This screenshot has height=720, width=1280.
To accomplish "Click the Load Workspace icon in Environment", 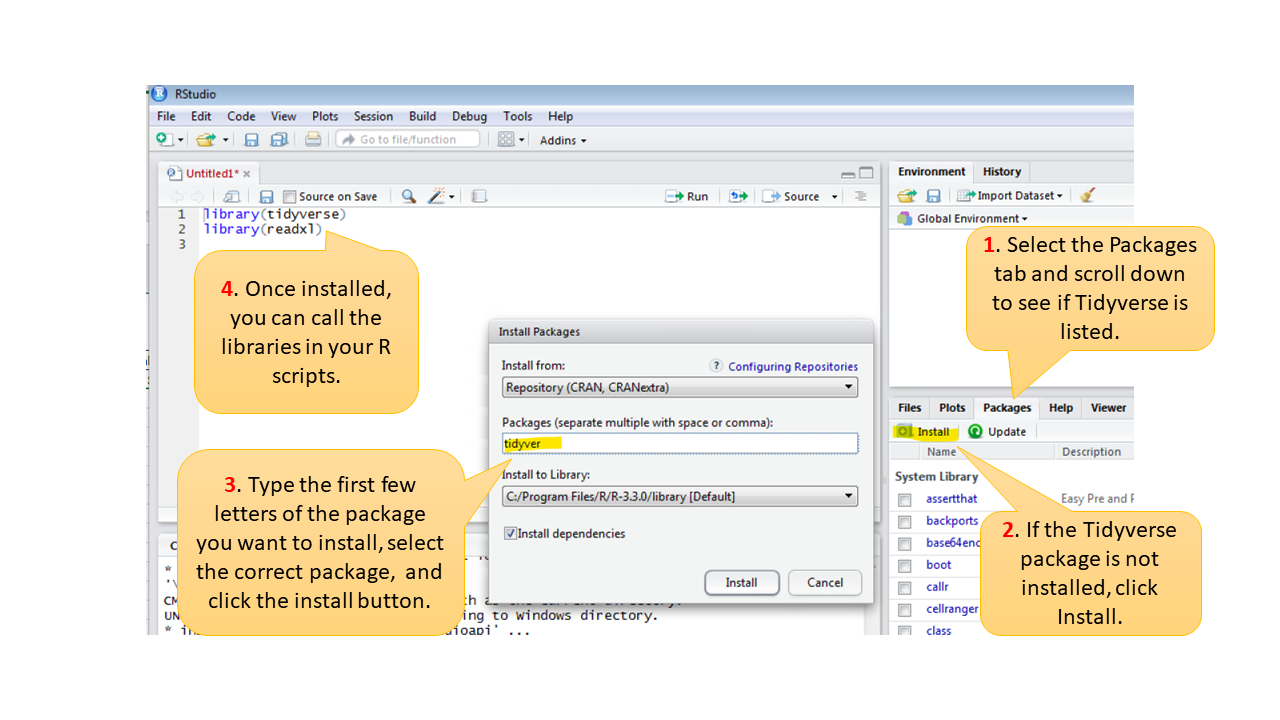I will click(x=907, y=196).
